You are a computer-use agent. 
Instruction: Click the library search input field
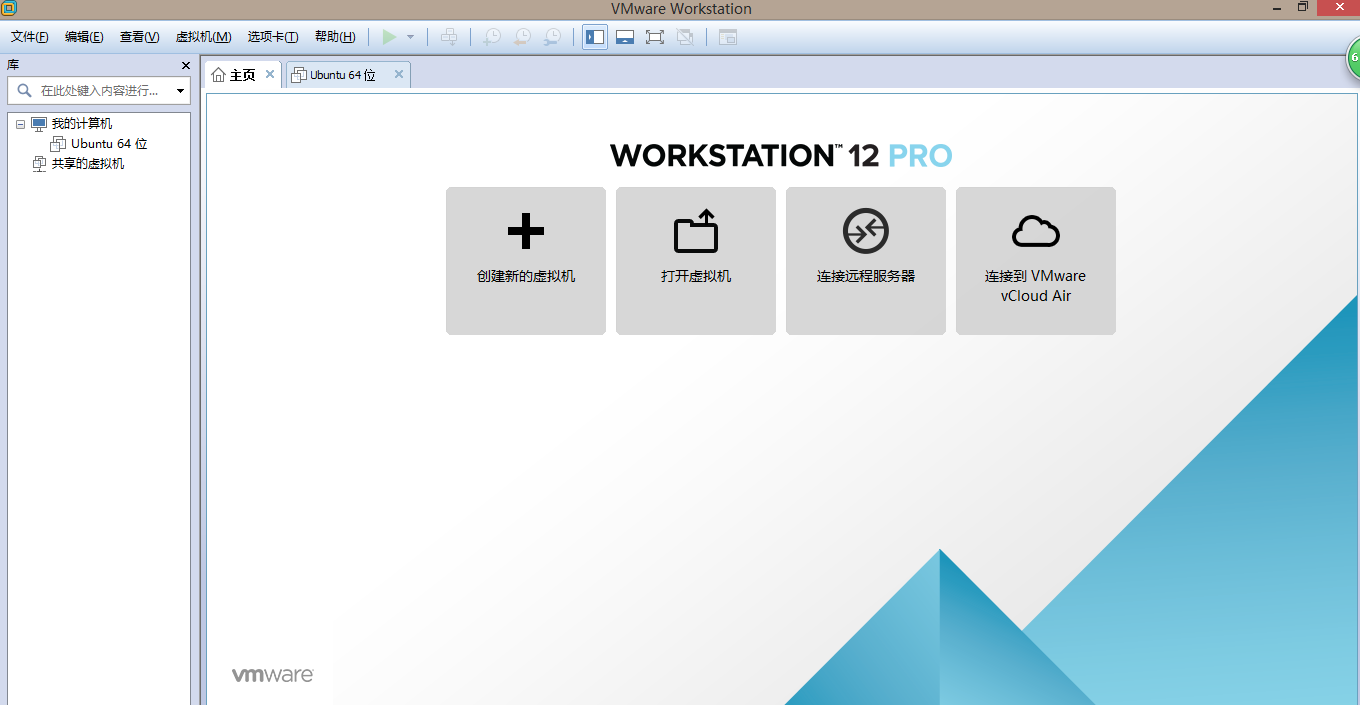point(98,91)
